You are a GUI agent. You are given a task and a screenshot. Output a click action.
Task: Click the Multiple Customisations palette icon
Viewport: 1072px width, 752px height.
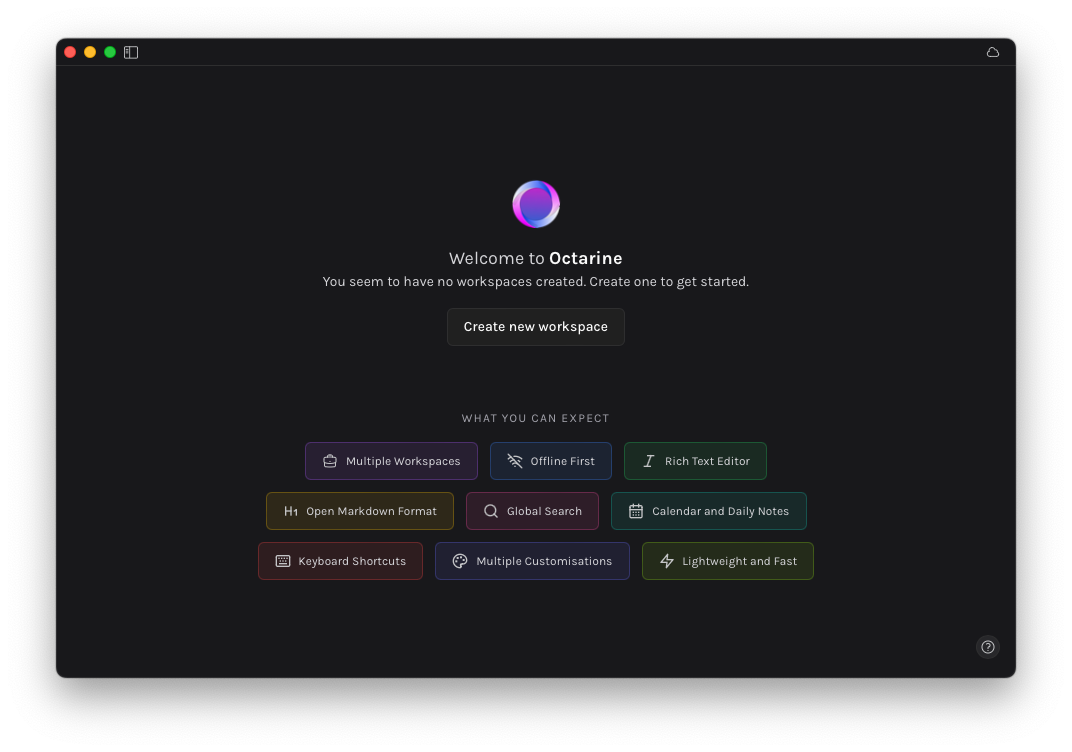pos(460,561)
